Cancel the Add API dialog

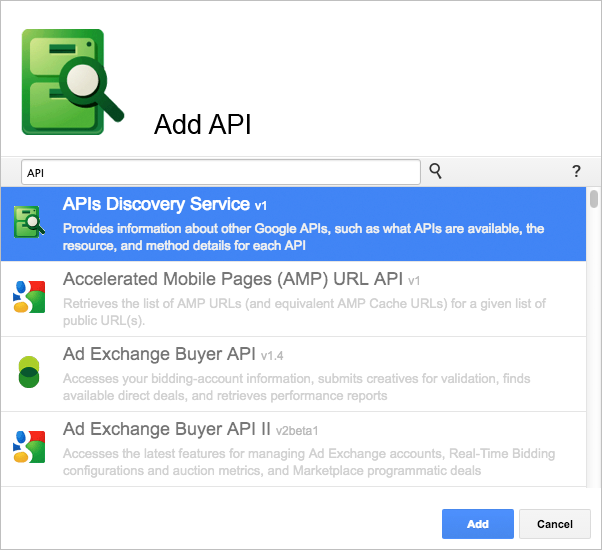click(555, 524)
